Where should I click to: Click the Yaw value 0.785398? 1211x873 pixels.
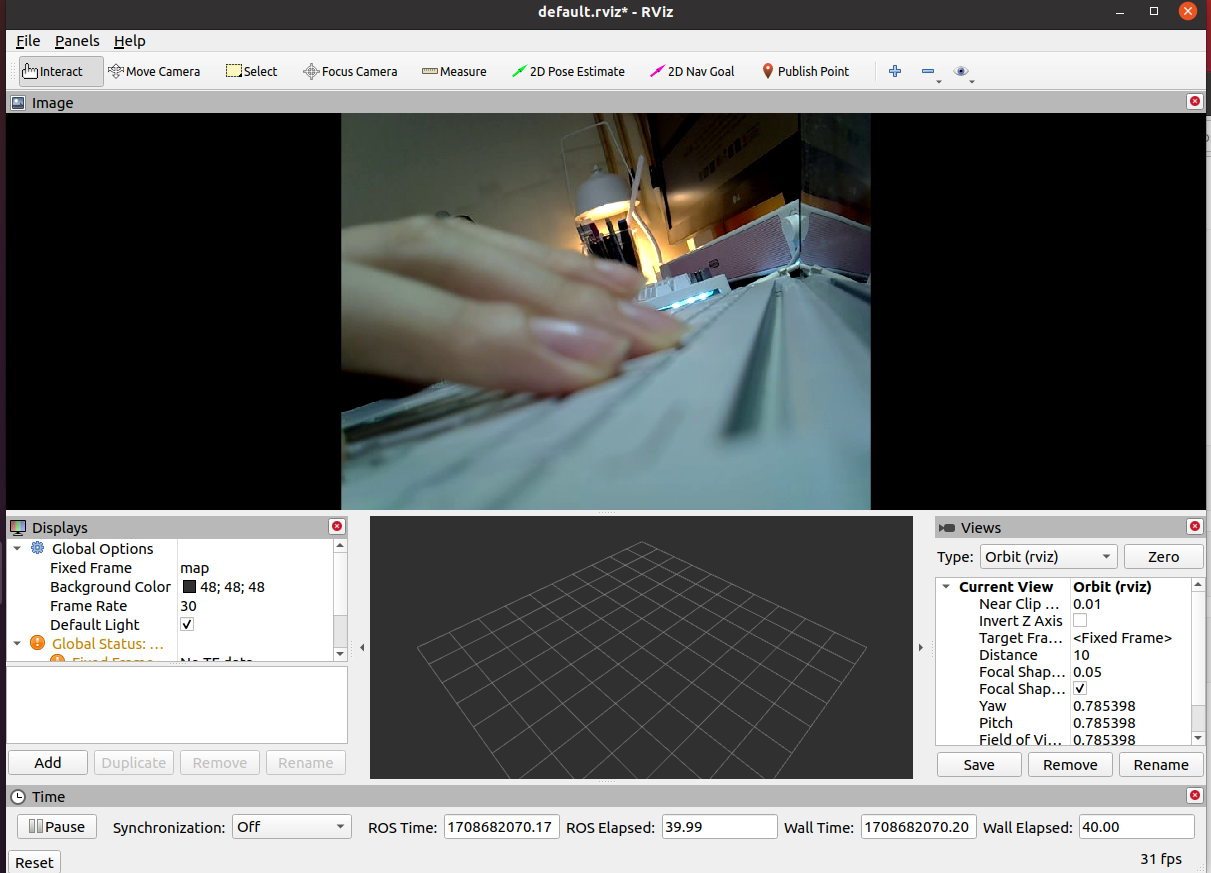[1104, 706]
